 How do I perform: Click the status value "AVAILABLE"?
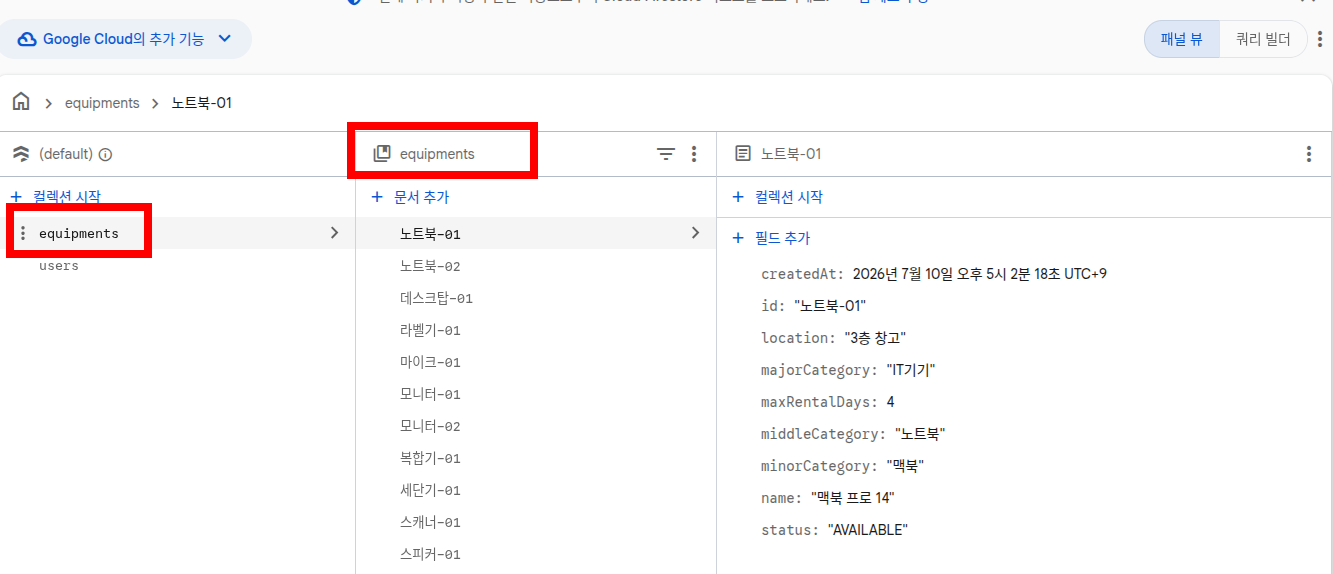(x=867, y=530)
